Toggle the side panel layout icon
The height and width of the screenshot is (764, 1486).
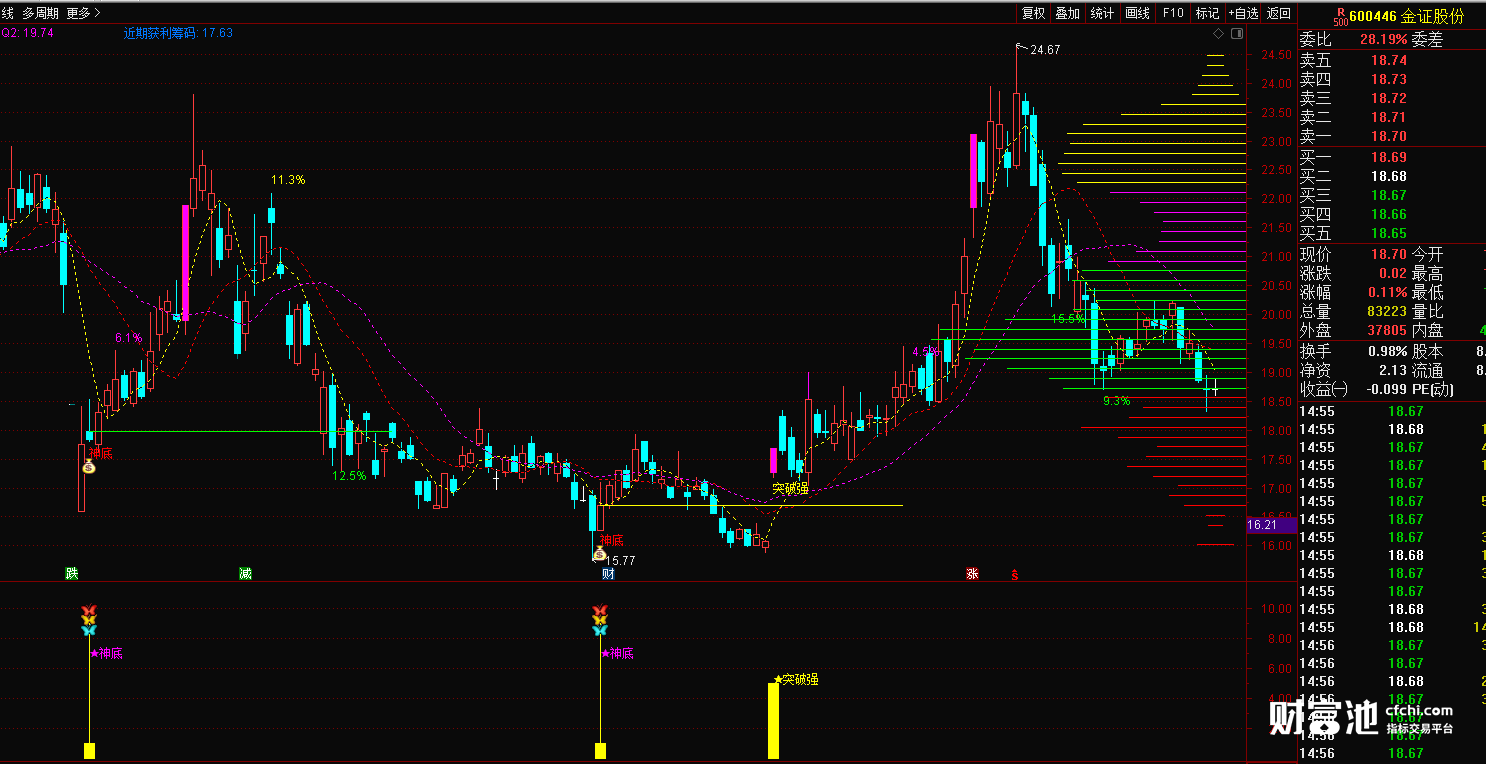point(1237,34)
